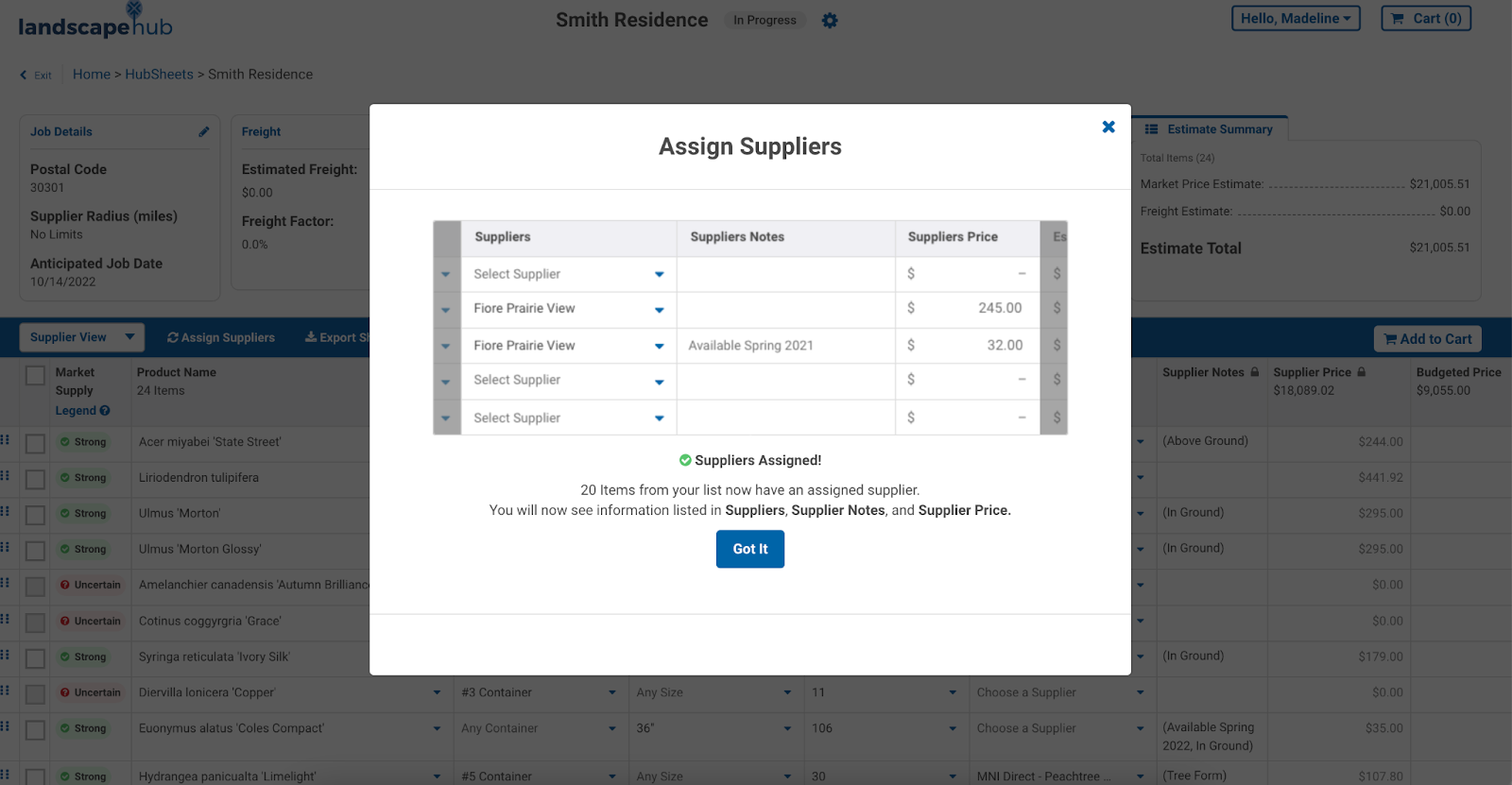Image resolution: width=1512 pixels, height=785 pixels.
Task: Open the first Select Supplier dropdown
Action: point(568,274)
